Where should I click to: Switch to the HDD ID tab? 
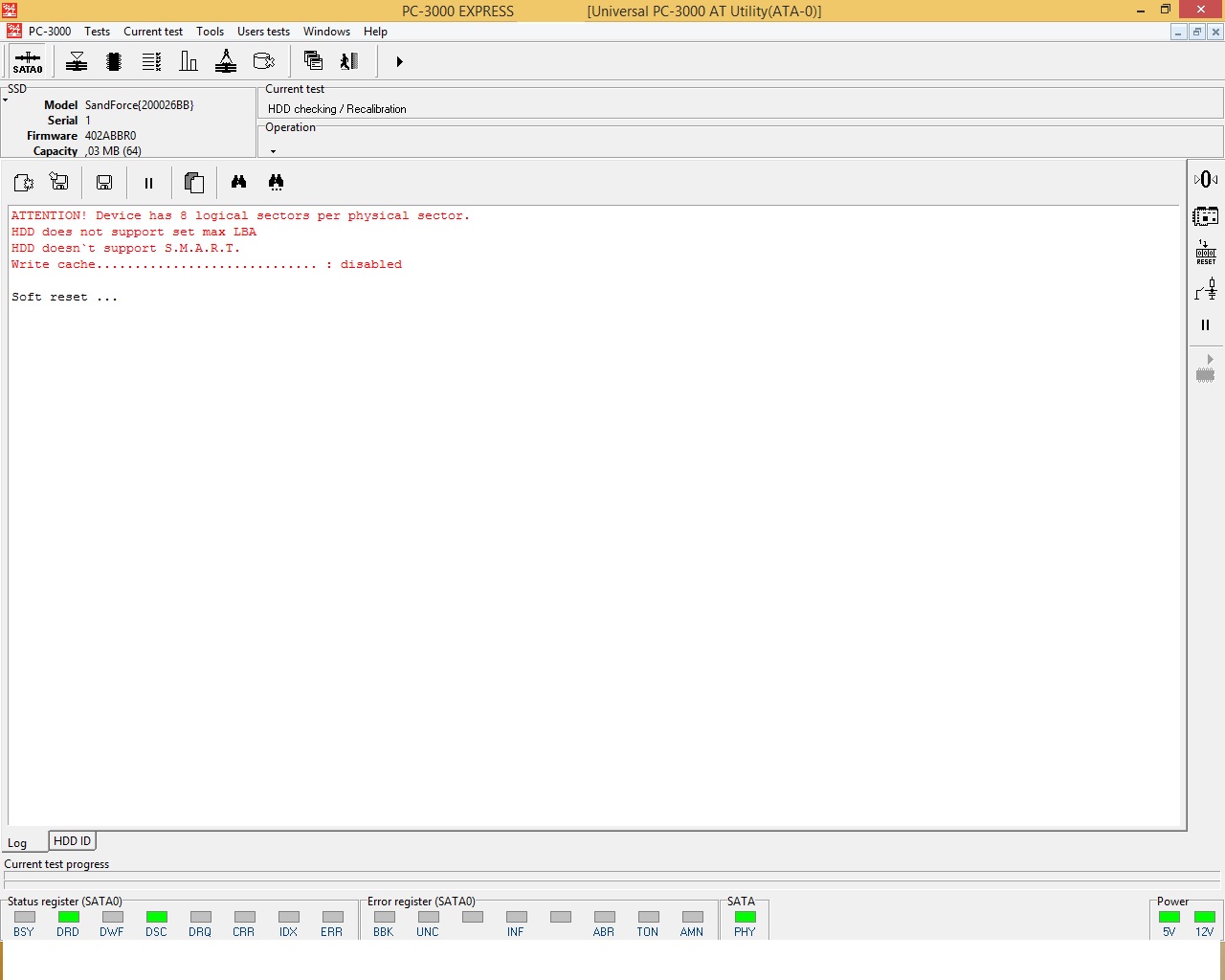click(x=72, y=841)
